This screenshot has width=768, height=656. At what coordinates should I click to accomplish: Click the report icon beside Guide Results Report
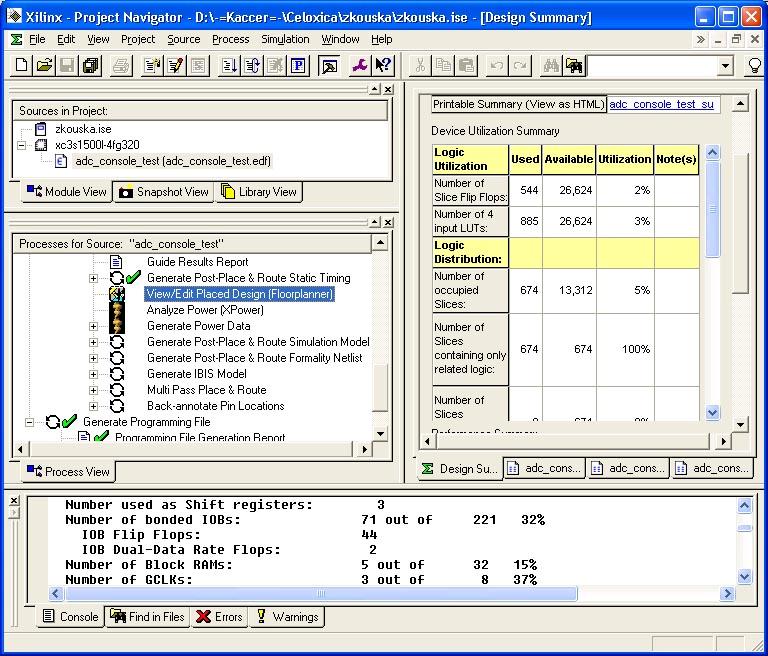pos(116,262)
